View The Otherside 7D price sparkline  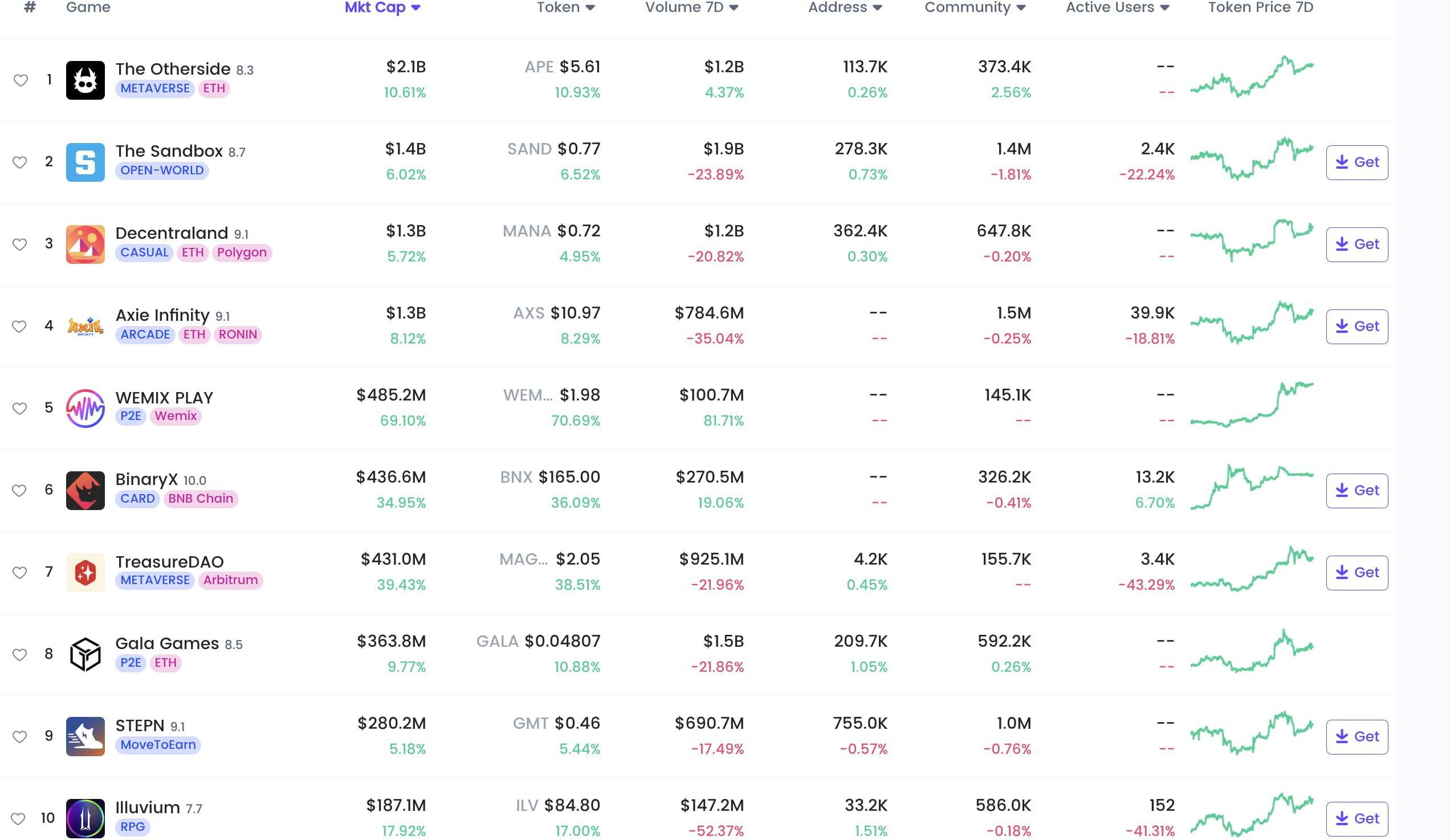point(1252,76)
